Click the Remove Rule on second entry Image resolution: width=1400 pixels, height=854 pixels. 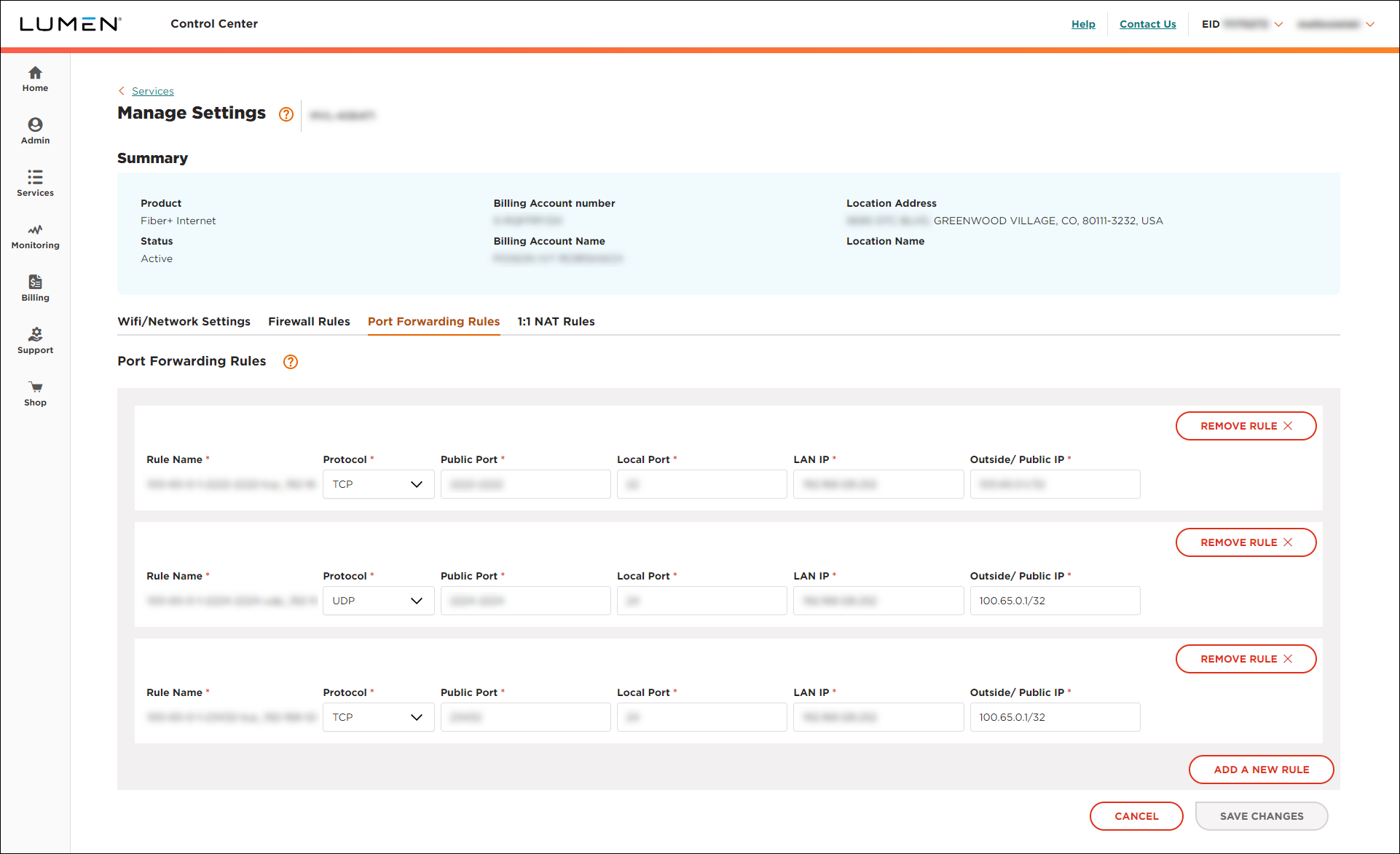pos(1245,542)
